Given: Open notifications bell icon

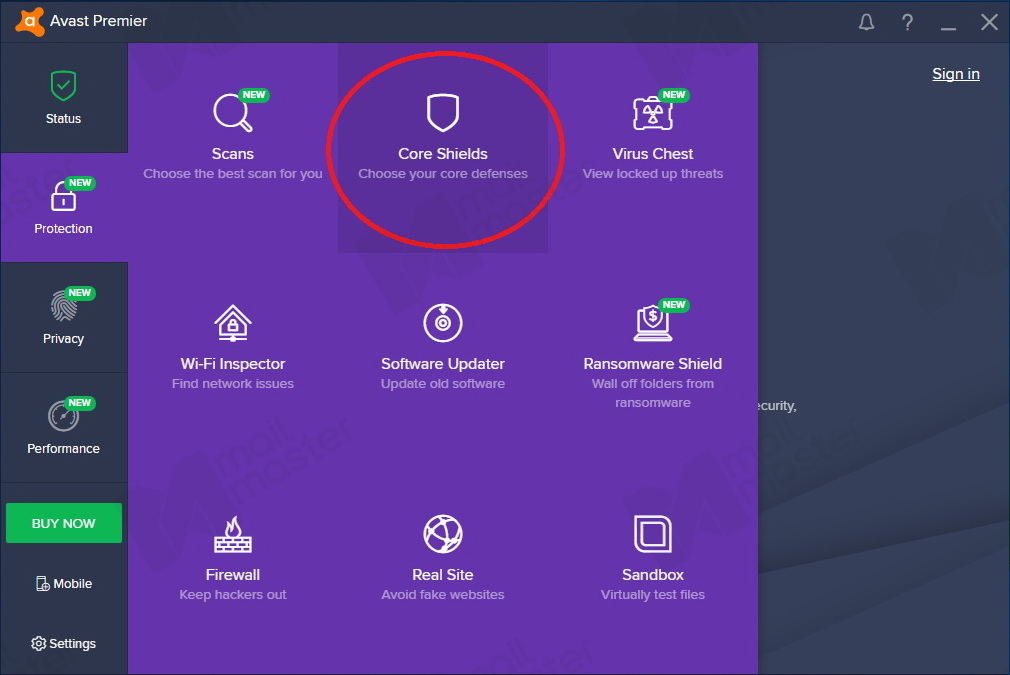Looking at the screenshot, I should coord(866,23).
